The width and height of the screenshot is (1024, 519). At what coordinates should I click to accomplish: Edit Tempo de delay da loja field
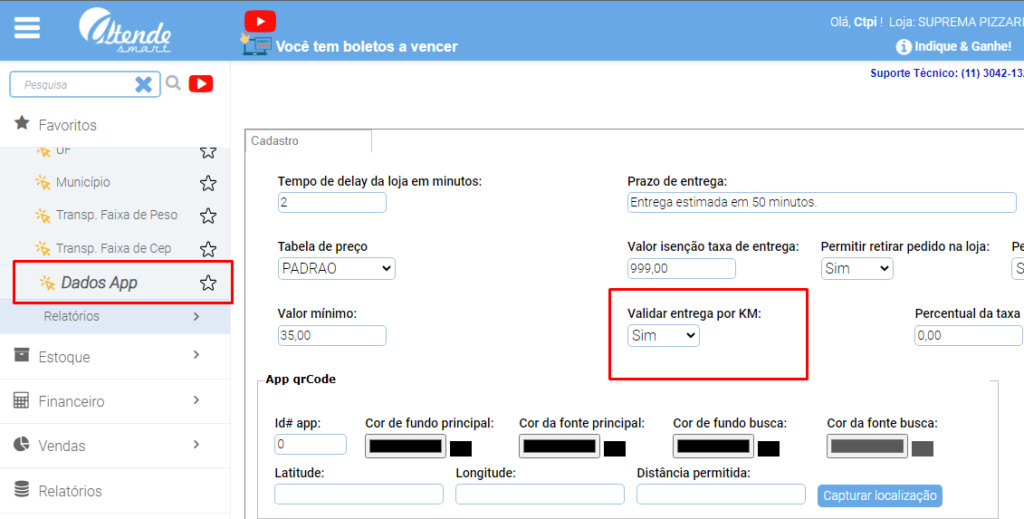[332, 202]
